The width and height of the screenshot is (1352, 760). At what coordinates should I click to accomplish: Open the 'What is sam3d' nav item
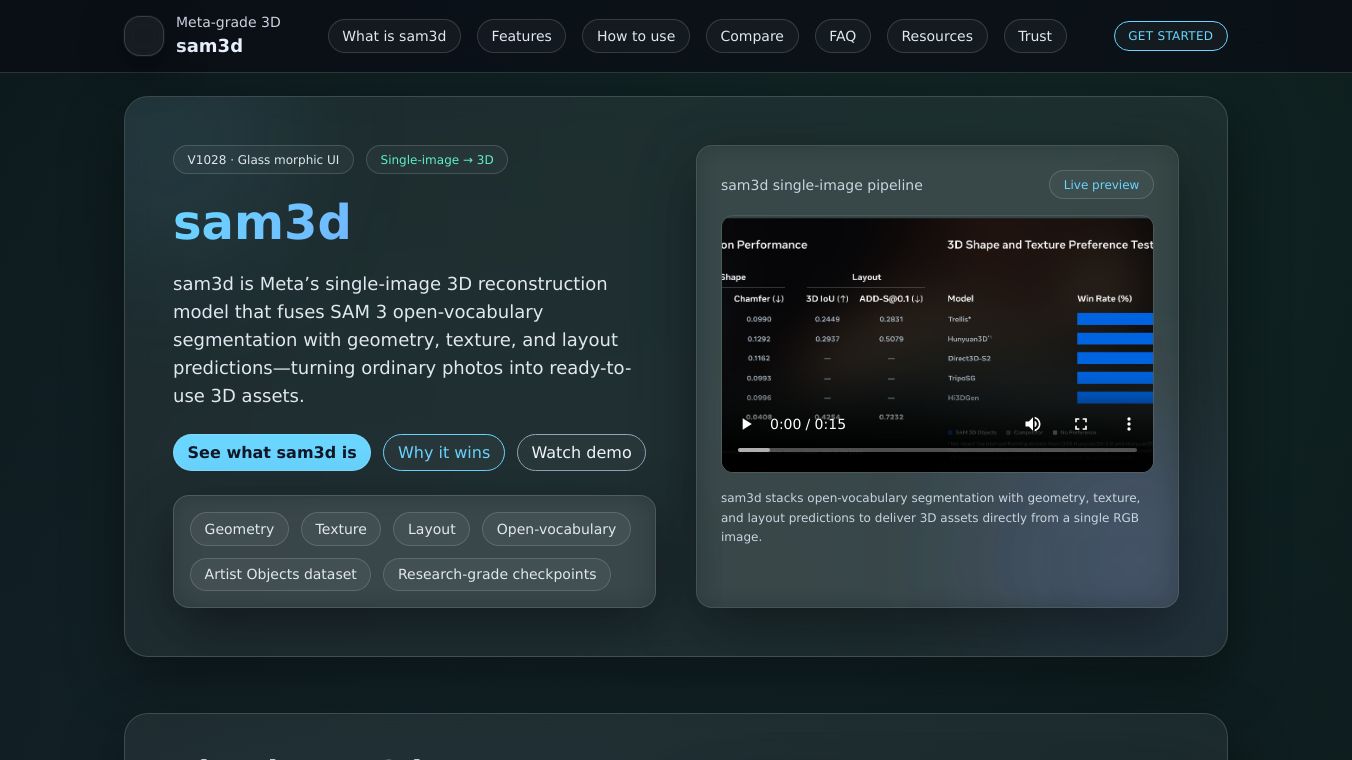pos(394,36)
